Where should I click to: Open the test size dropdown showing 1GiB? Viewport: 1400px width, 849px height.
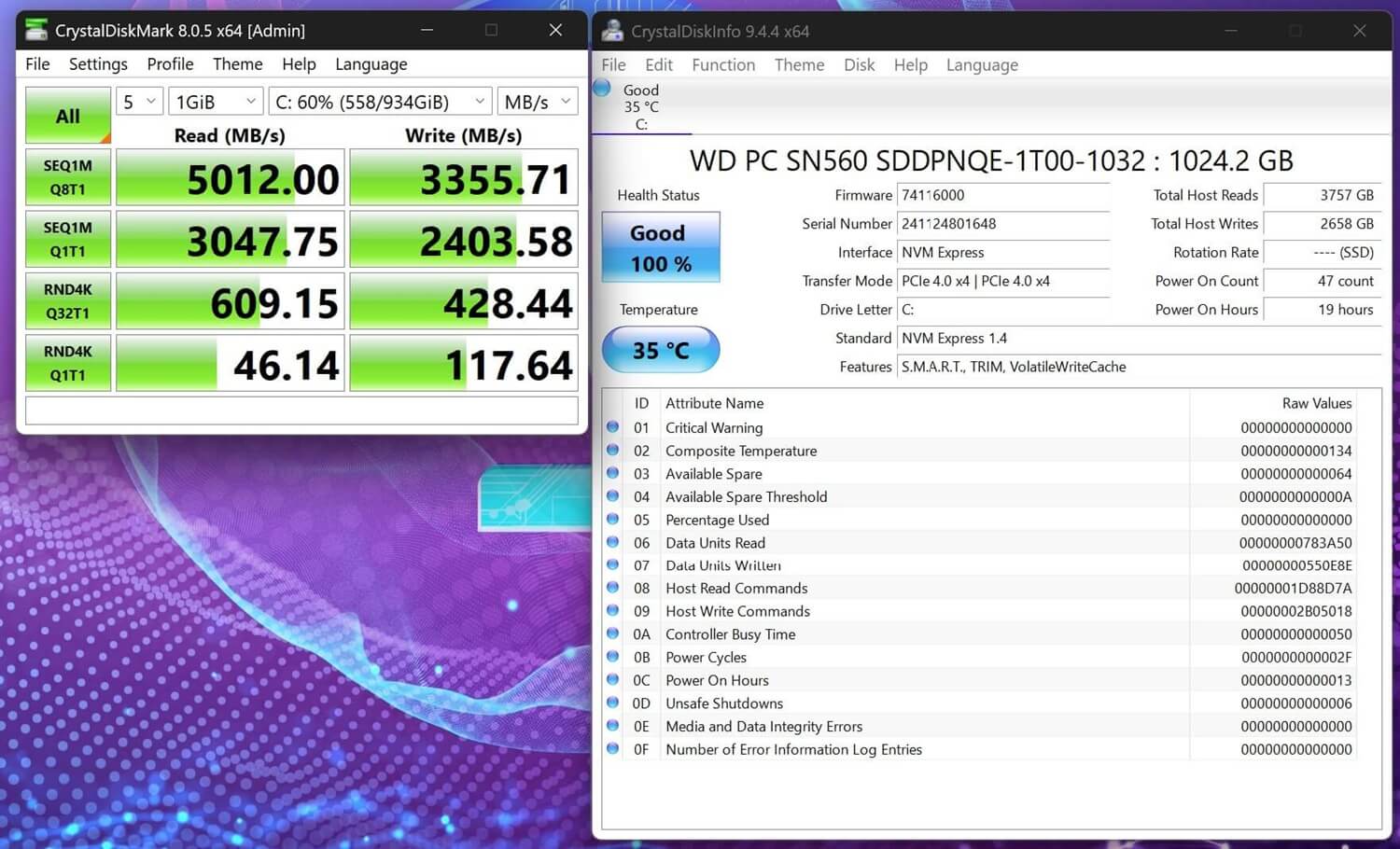pyautogui.click(x=216, y=102)
